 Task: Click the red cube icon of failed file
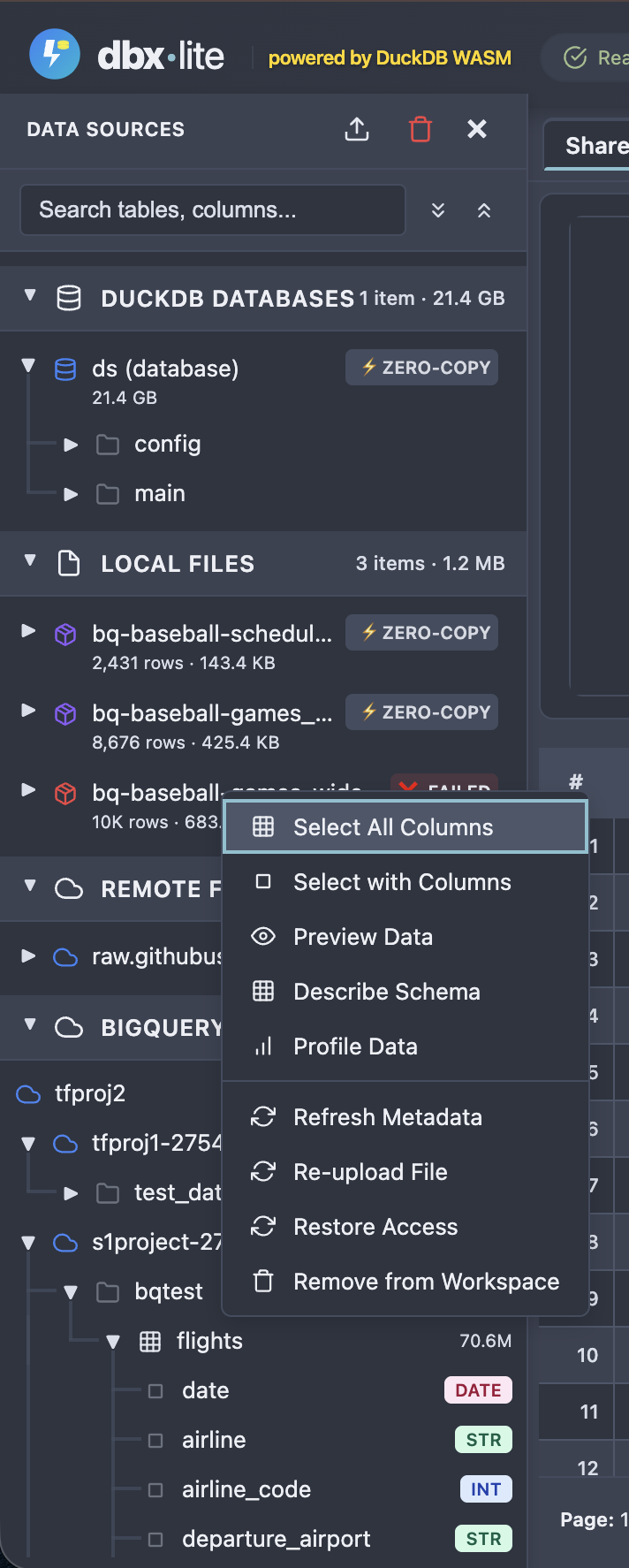pyautogui.click(x=65, y=794)
